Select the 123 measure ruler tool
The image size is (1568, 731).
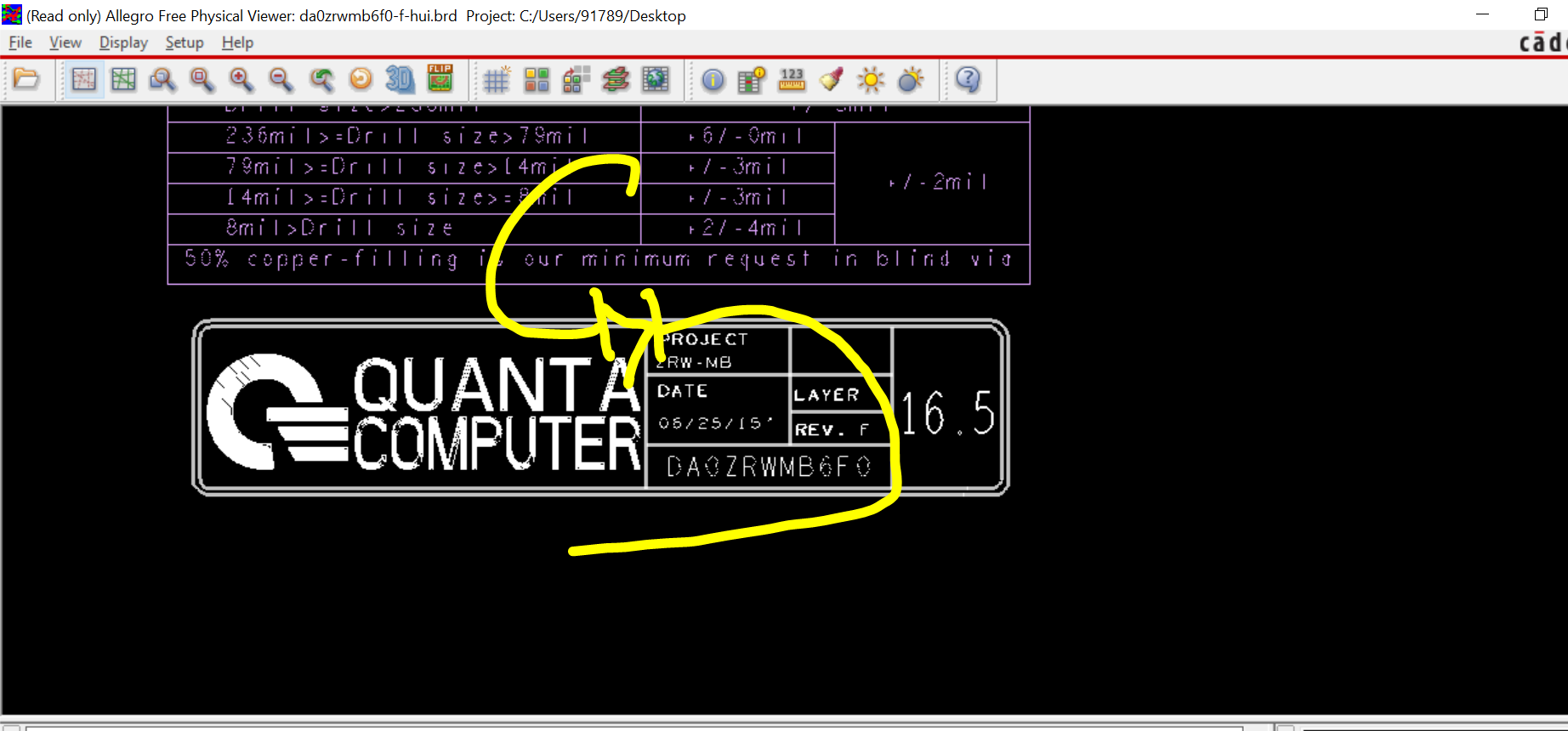[792, 80]
